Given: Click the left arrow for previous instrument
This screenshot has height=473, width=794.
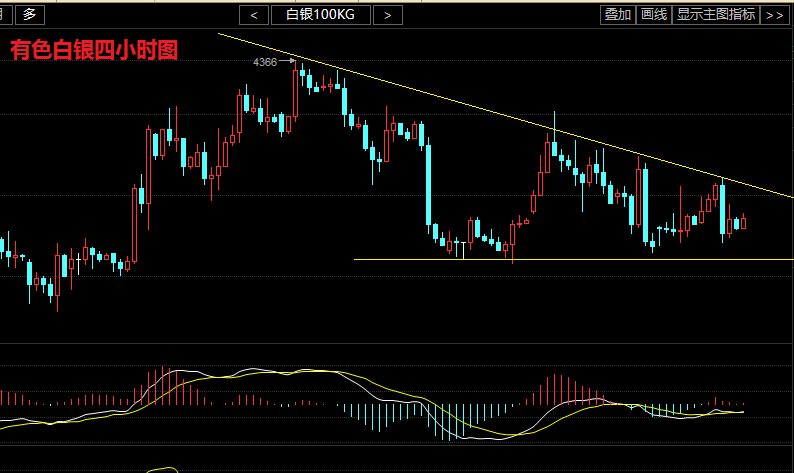Looking at the screenshot, I should coord(256,14).
